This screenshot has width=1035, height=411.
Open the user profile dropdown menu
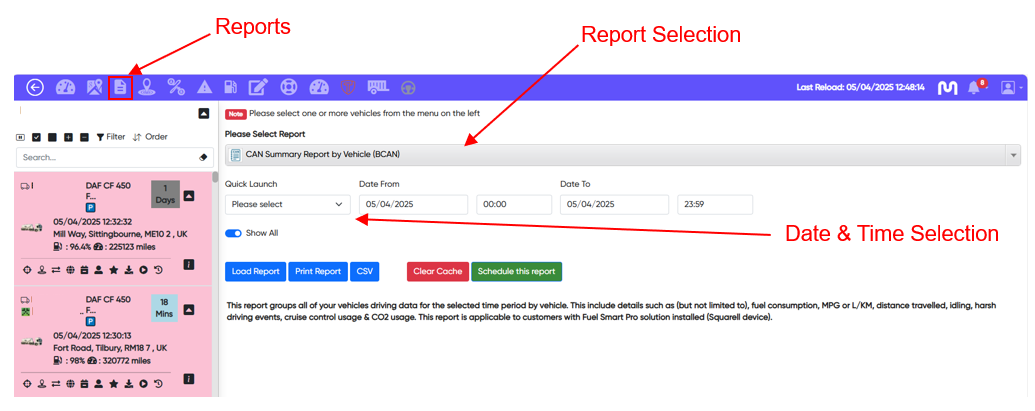tap(1011, 88)
